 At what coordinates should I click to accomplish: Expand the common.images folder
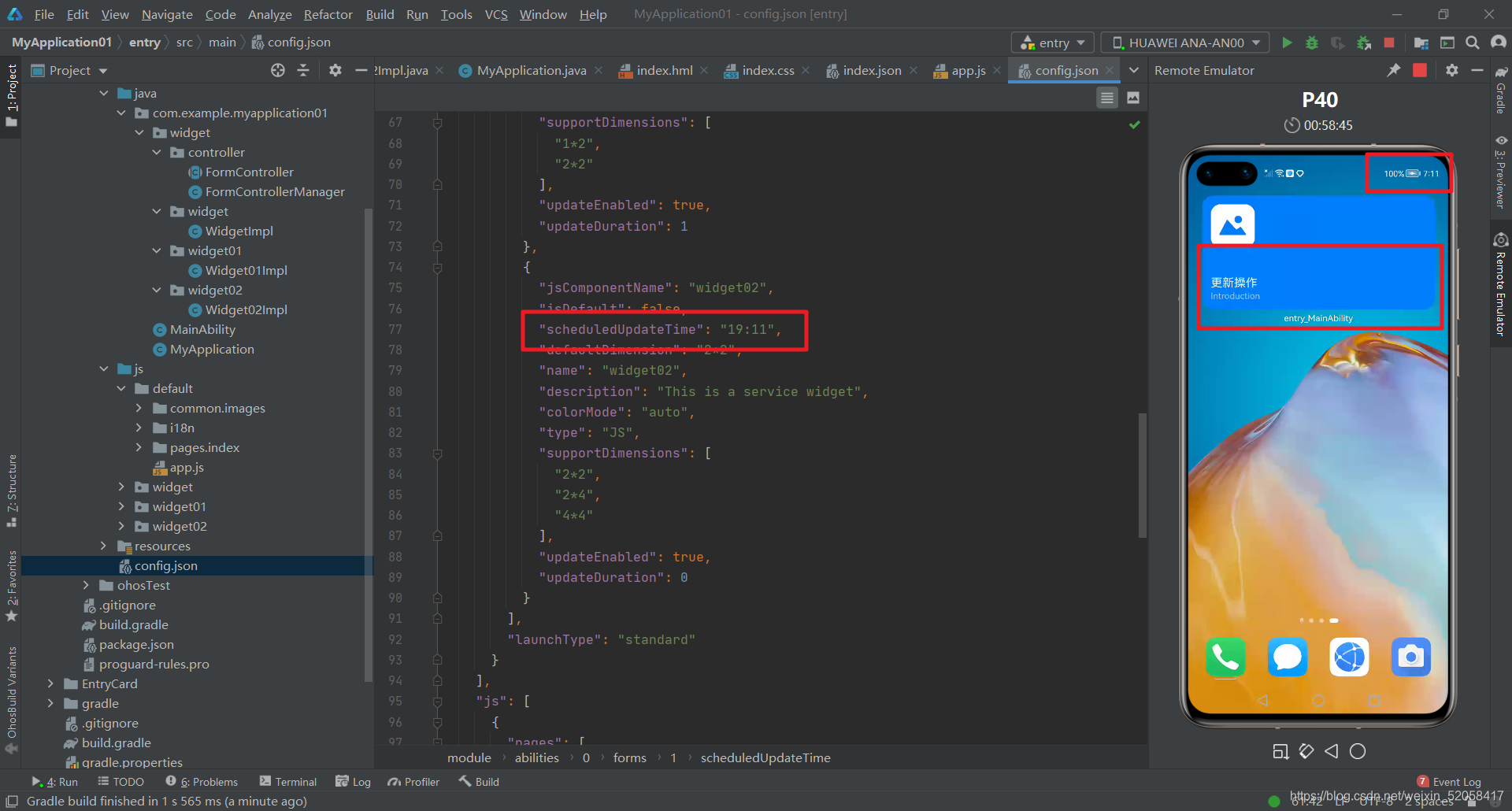coord(139,408)
